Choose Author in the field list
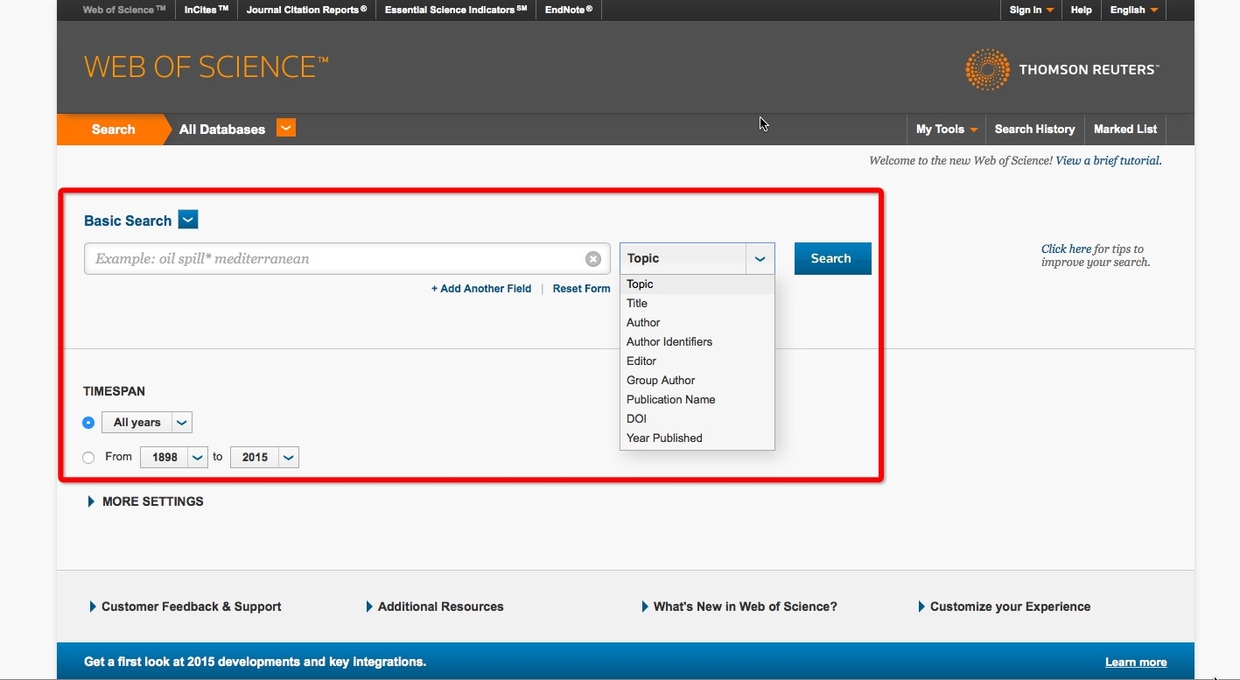This screenshot has width=1240, height=680. point(697,322)
